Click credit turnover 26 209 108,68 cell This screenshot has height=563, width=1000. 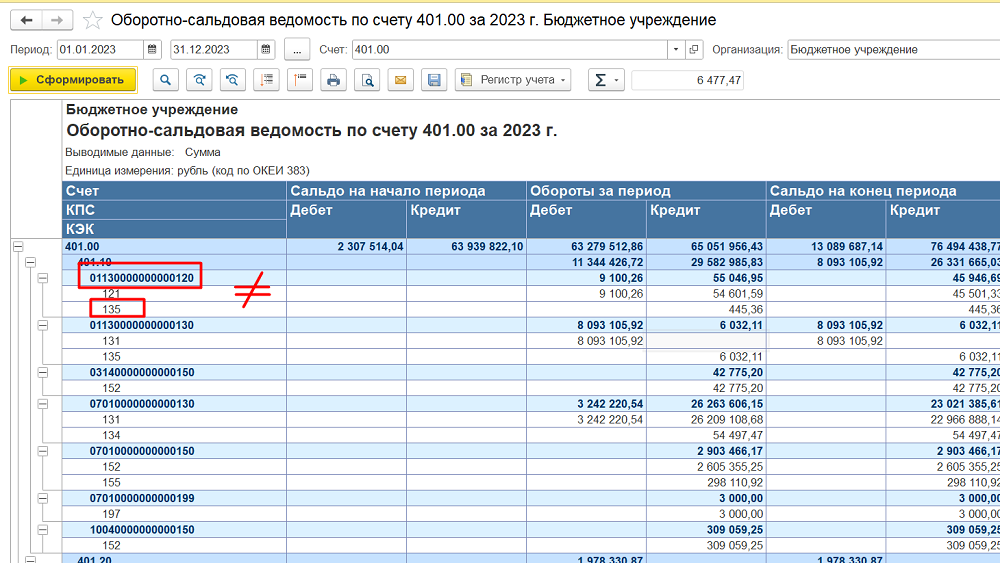(x=706, y=420)
